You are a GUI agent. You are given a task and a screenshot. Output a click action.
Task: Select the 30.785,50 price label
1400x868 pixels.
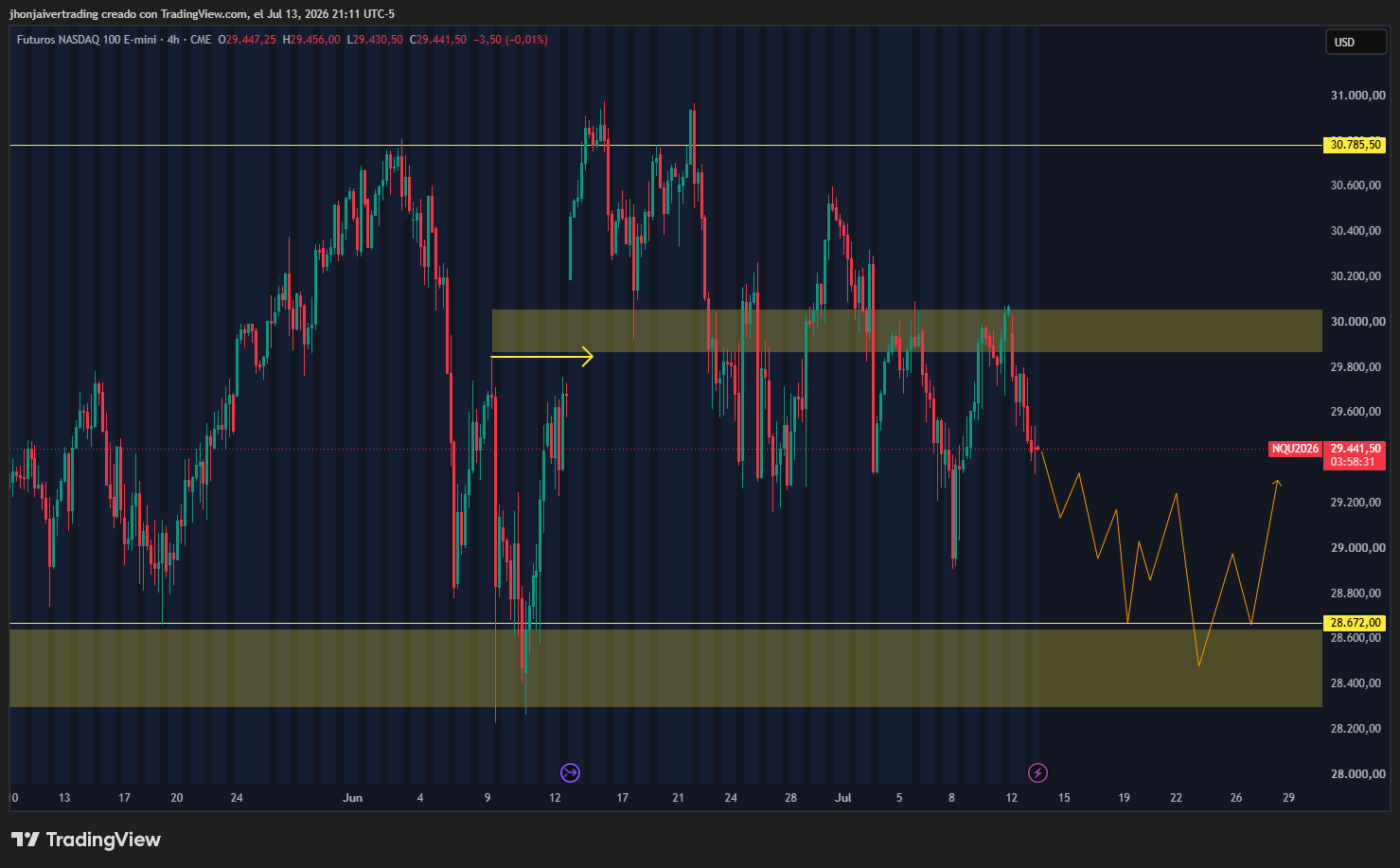pos(1356,145)
